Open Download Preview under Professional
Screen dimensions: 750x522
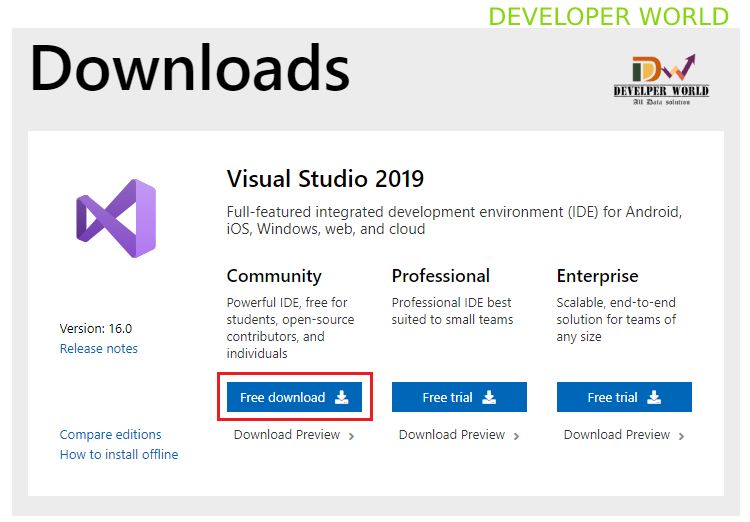tap(452, 434)
